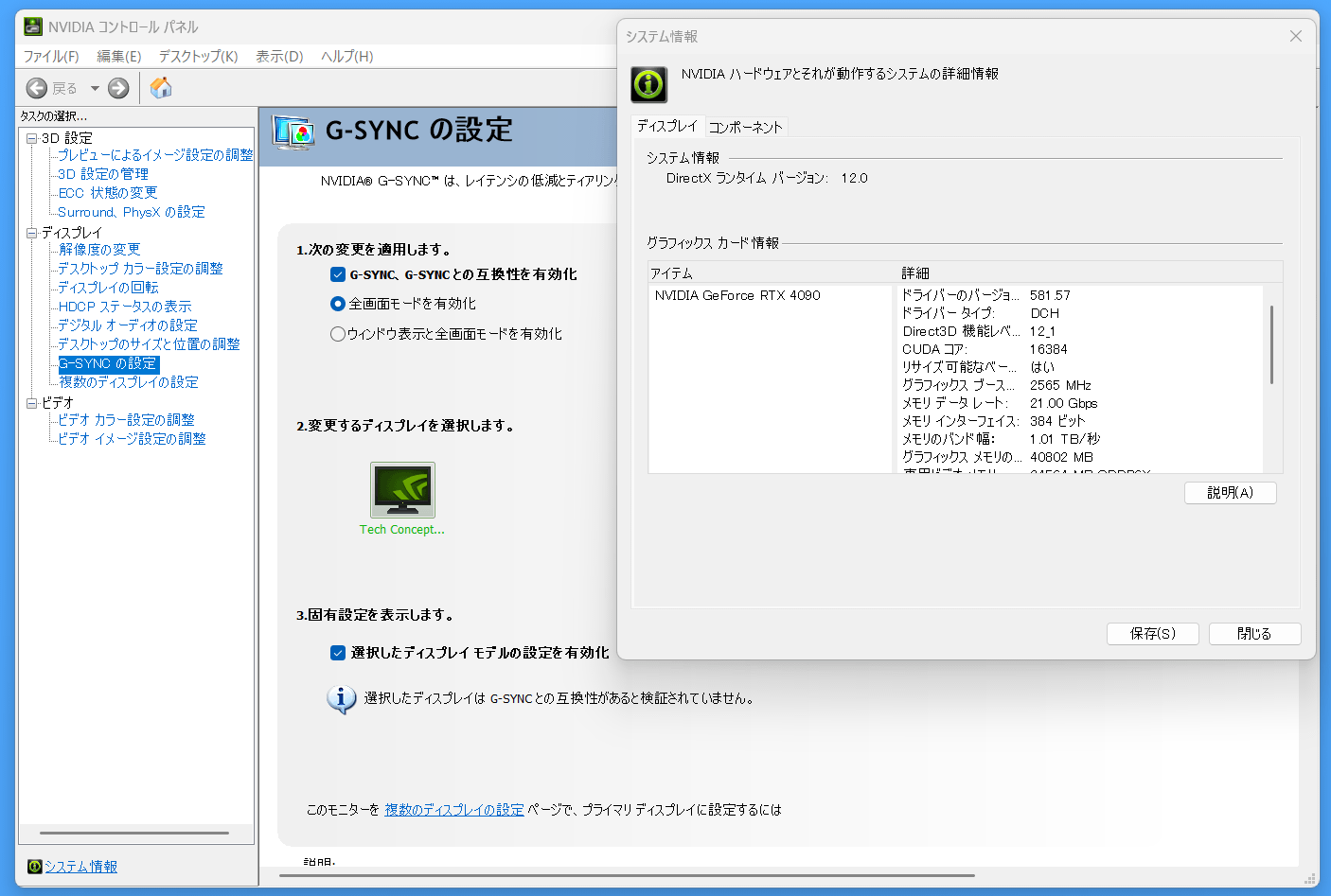Click the NVIDIA Control Panel title bar icon
The width and height of the screenshot is (1331, 896).
point(33,26)
